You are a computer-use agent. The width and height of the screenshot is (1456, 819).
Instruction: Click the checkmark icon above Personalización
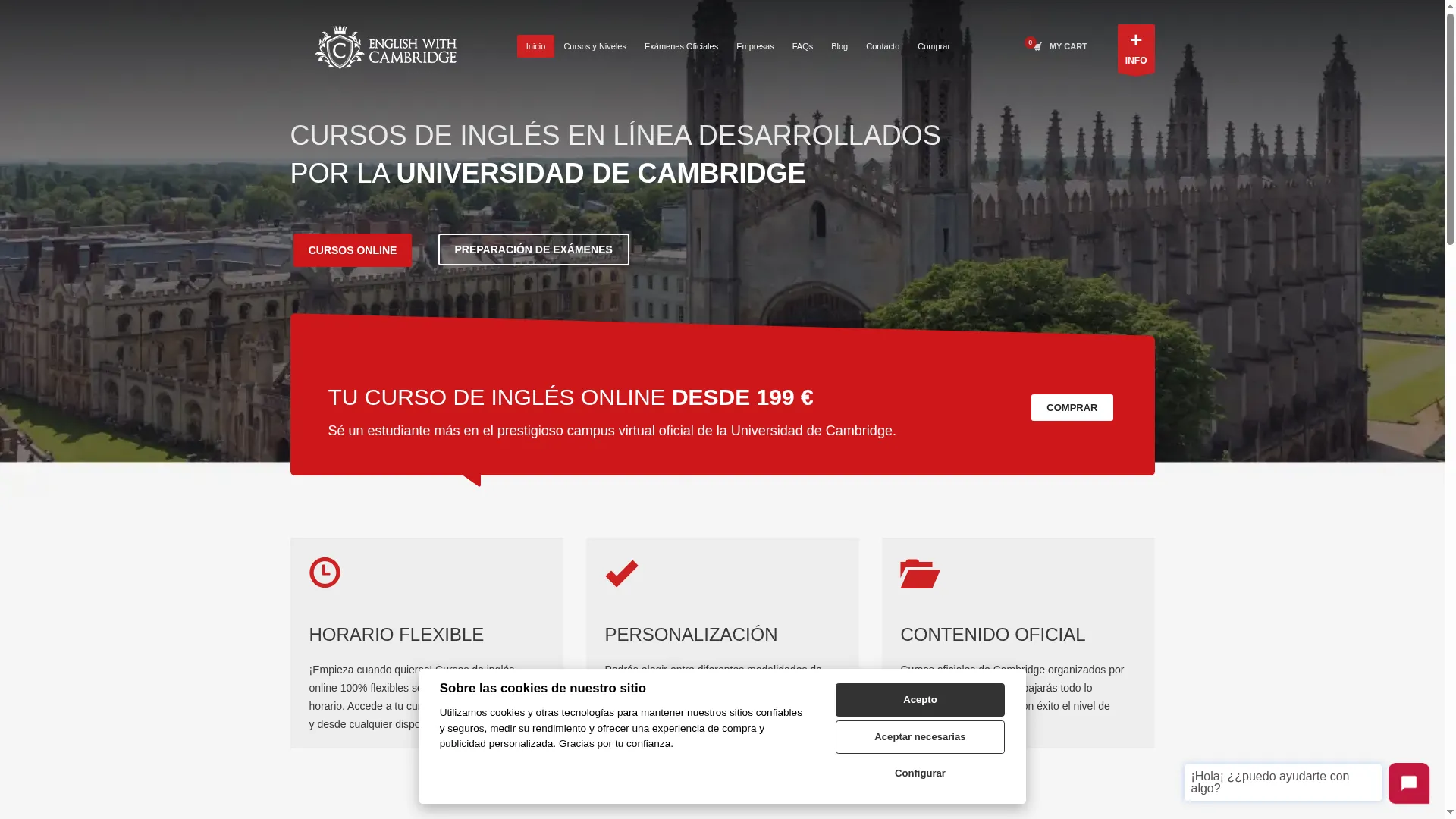[x=622, y=573]
